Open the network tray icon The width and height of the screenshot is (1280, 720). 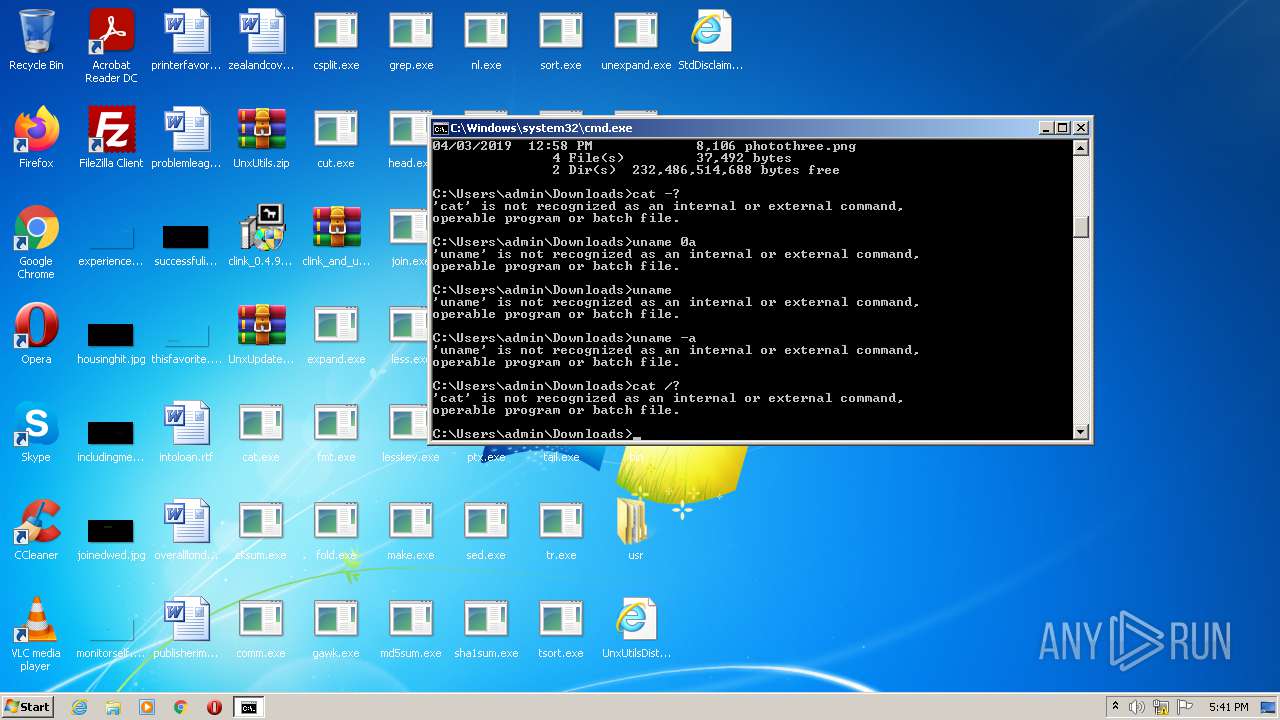1161,707
